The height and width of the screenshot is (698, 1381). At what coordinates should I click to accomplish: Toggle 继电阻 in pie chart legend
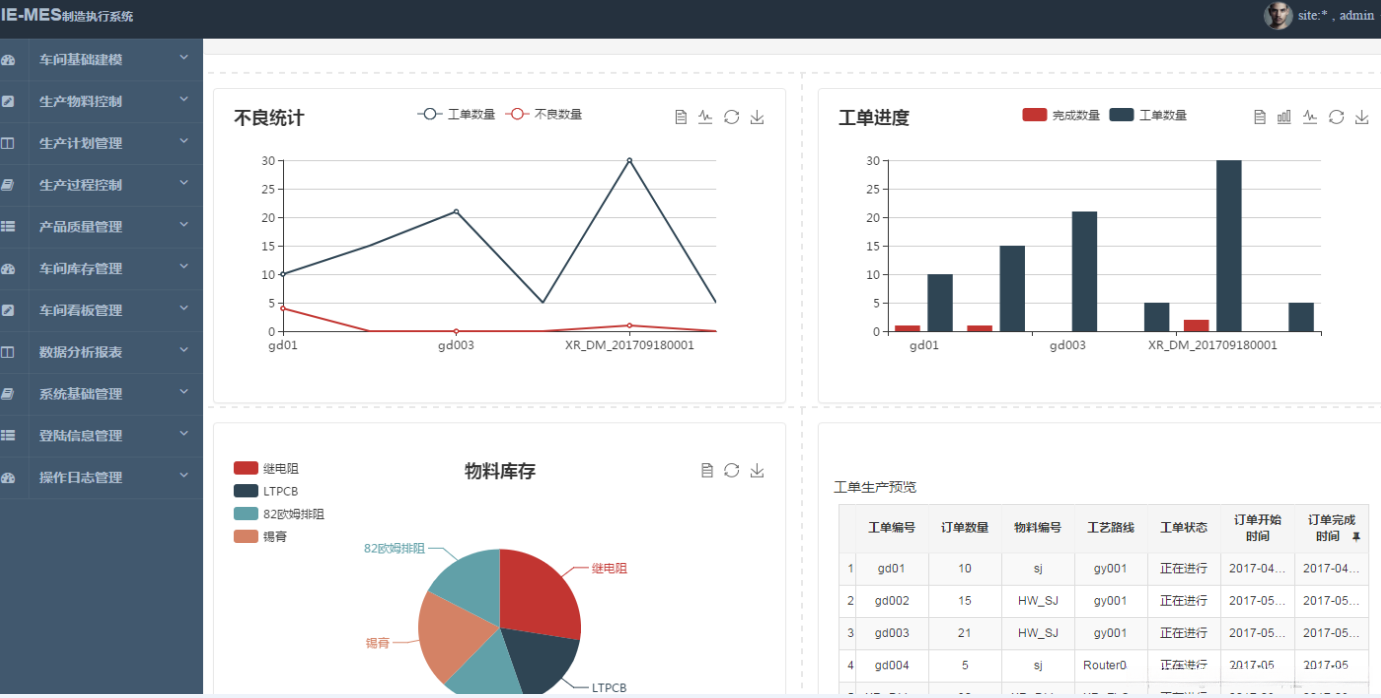click(x=266, y=468)
